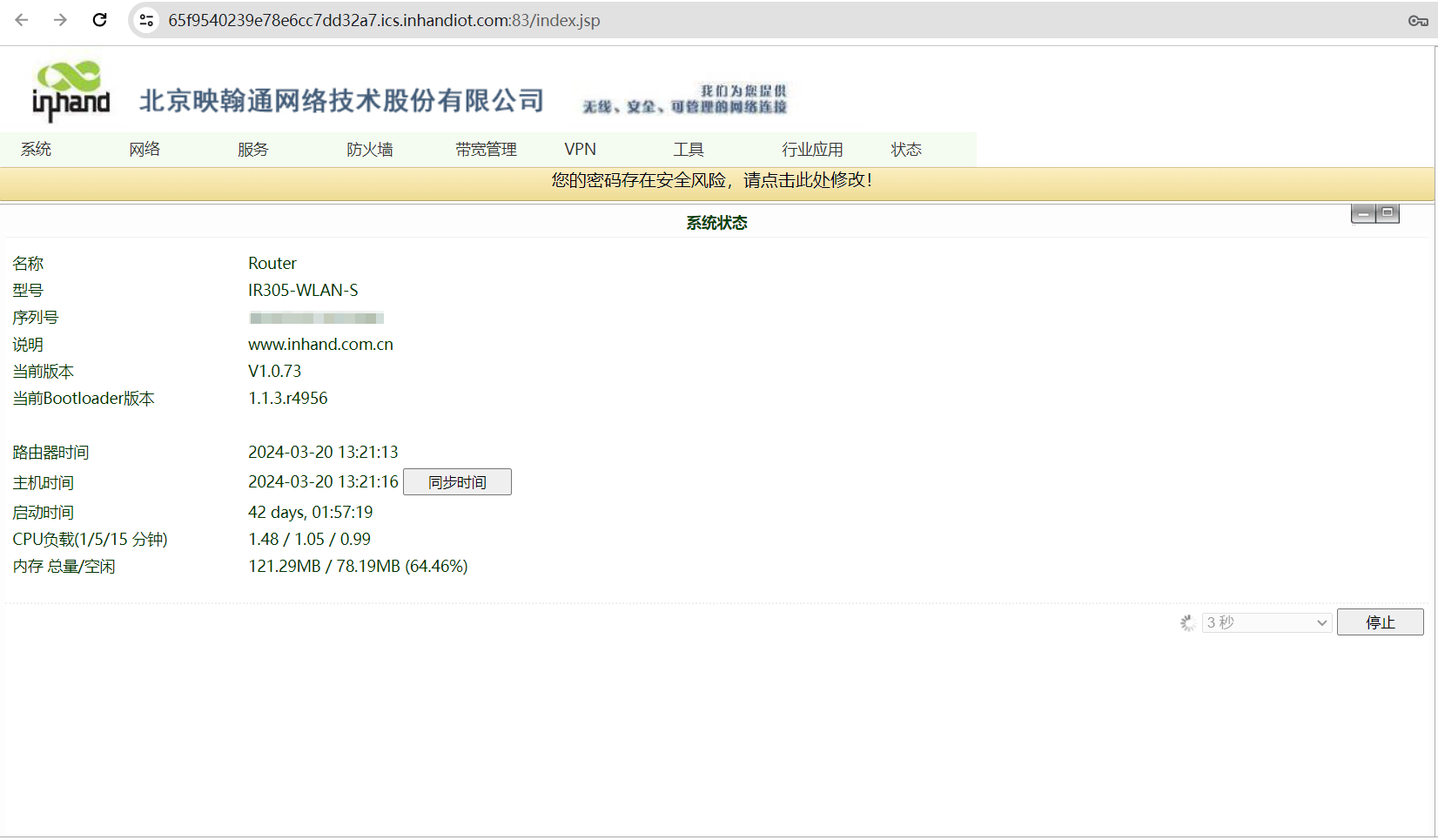
Task: Click the InHand logo
Action: tap(71, 91)
